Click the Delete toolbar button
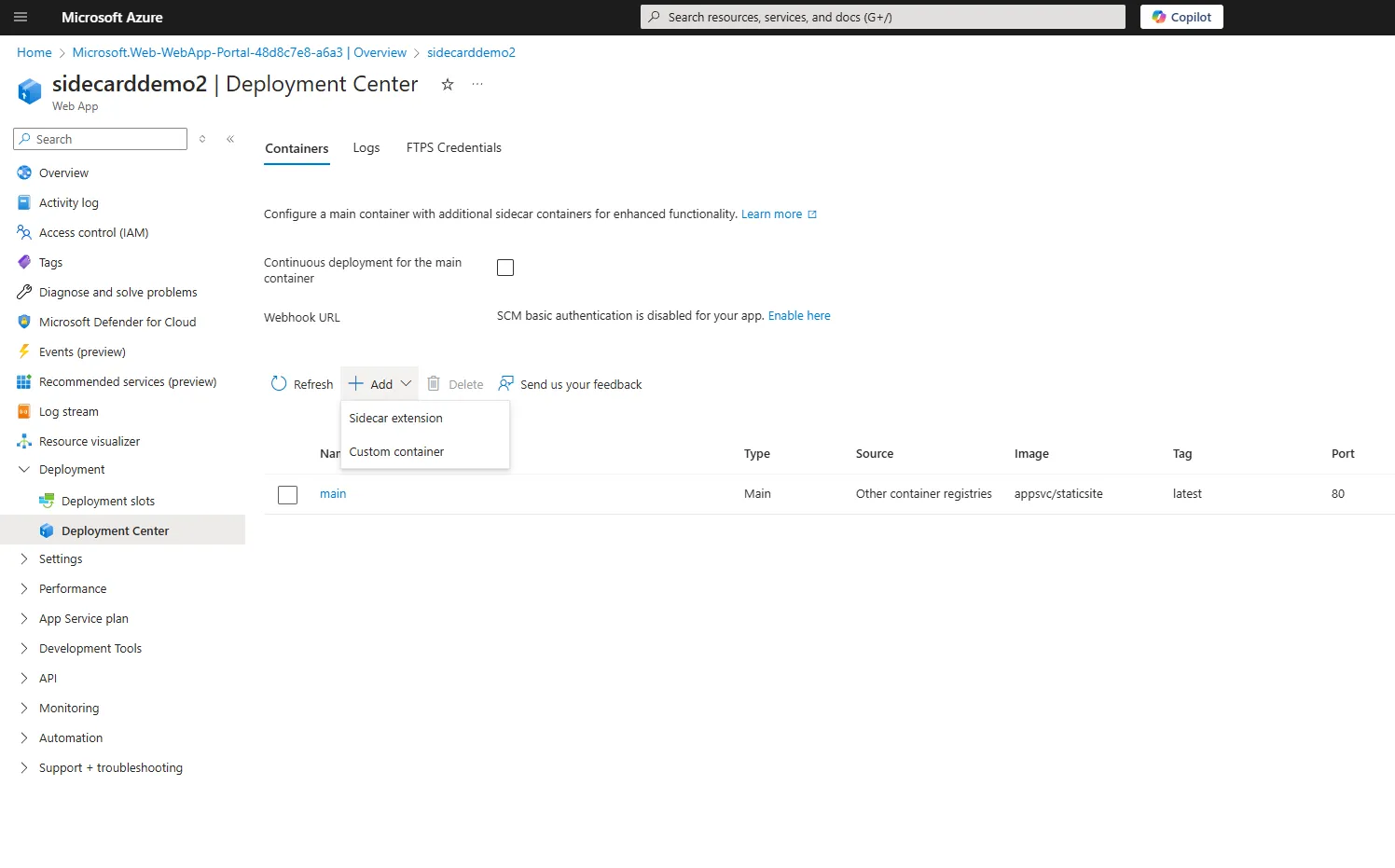1395x868 pixels. [x=456, y=384]
